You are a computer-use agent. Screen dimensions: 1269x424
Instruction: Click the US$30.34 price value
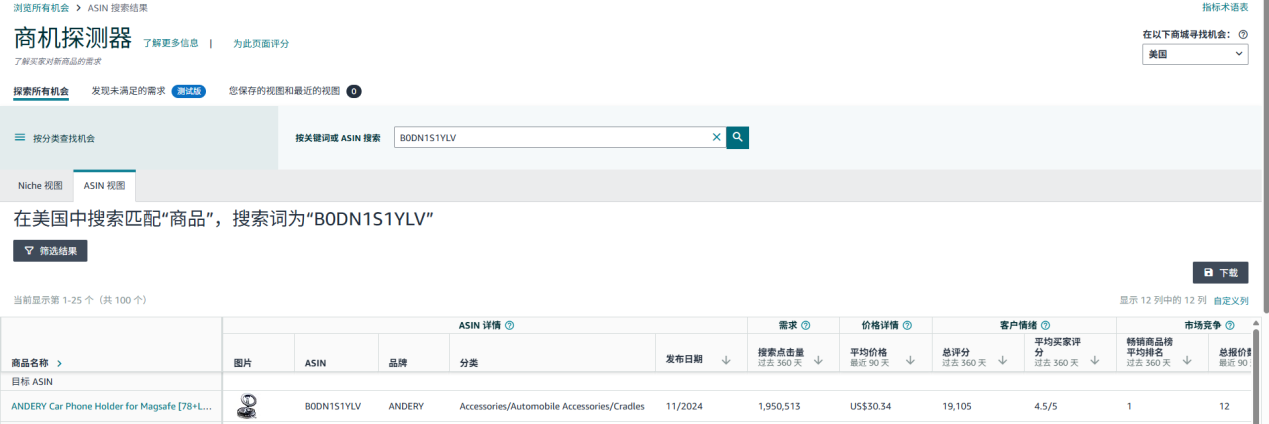pos(870,406)
